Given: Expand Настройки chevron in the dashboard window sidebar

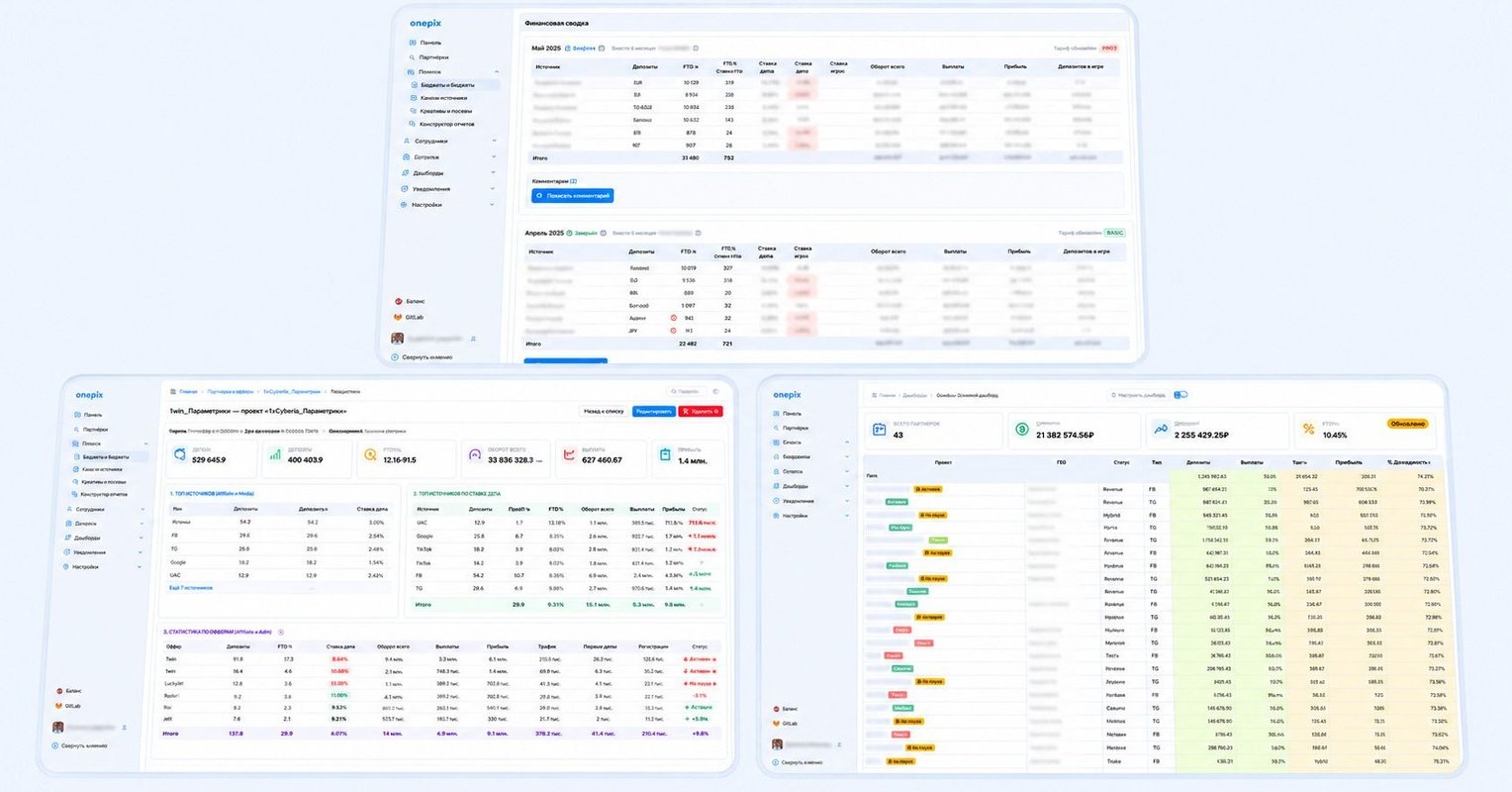Looking at the screenshot, I should pyautogui.click(x=847, y=516).
